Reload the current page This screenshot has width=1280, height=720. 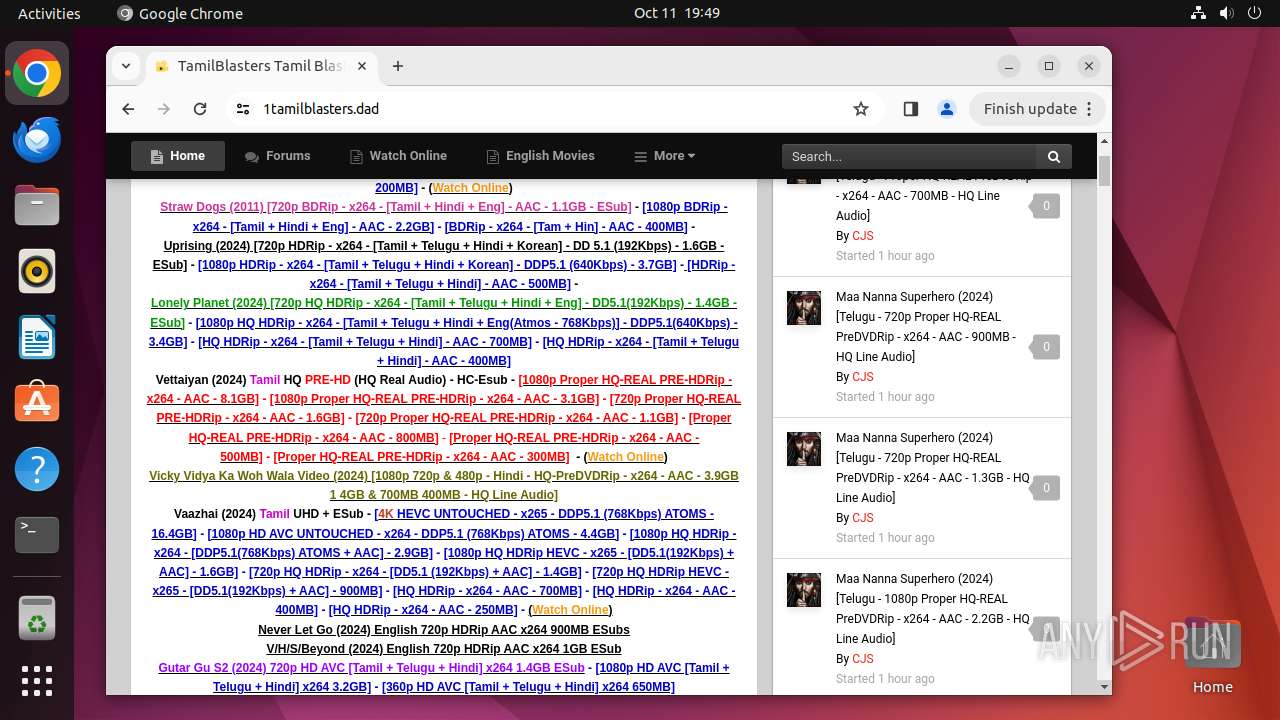pyautogui.click(x=200, y=109)
